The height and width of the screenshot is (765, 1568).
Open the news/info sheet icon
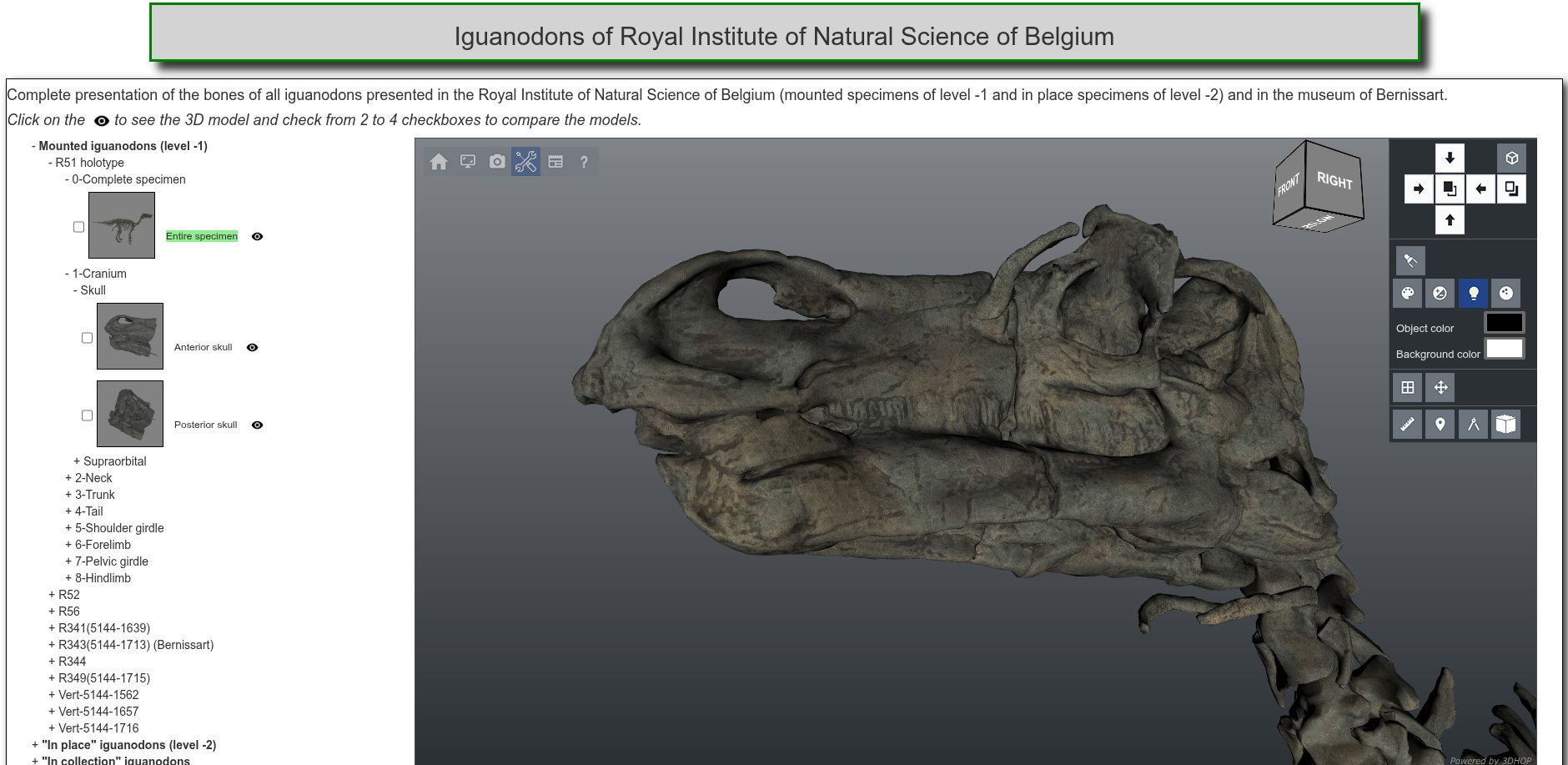tap(555, 162)
